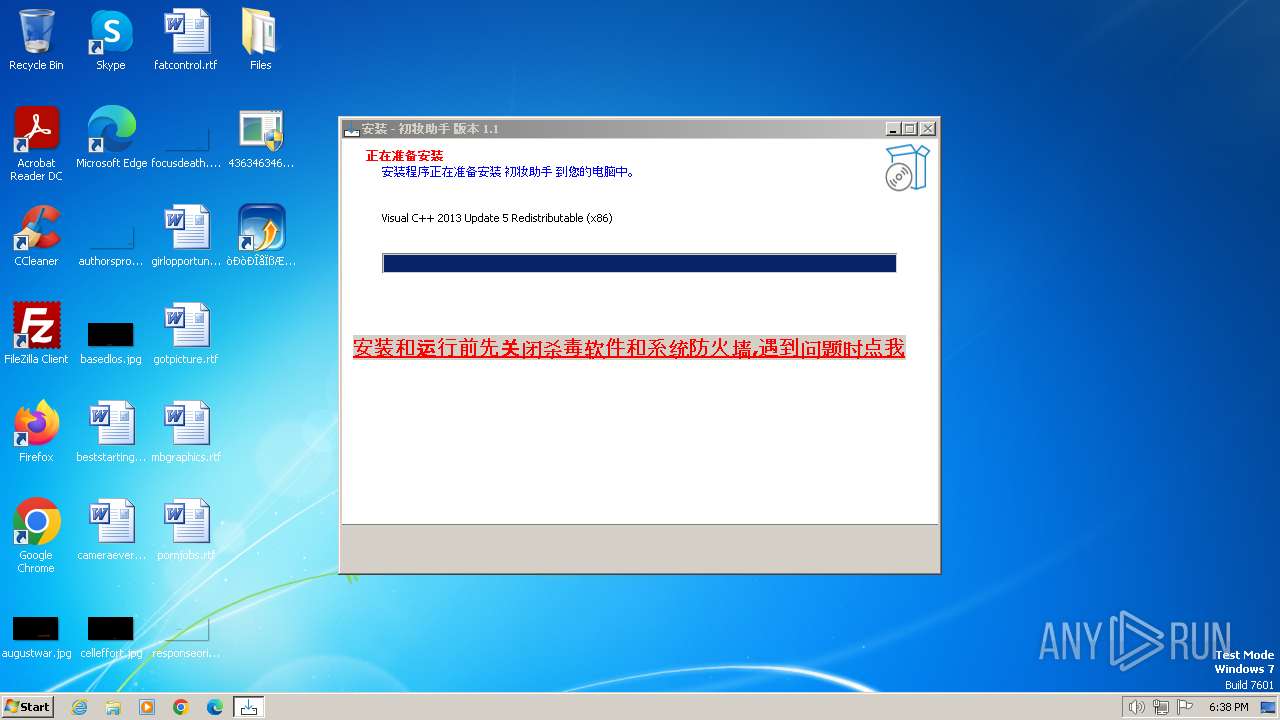Open Edge from the taskbar
1280x720 pixels.
point(215,707)
